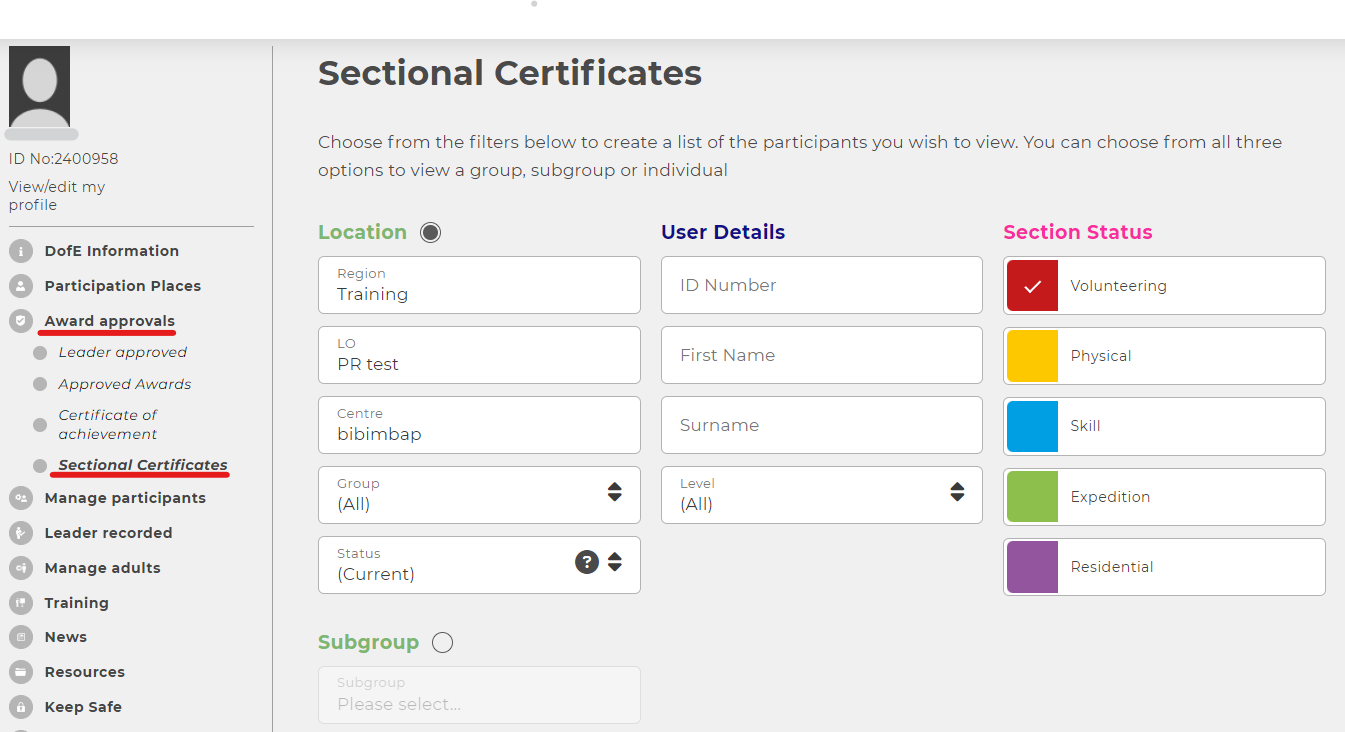Open the Keep Safe padlock icon

(x=21, y=706)
